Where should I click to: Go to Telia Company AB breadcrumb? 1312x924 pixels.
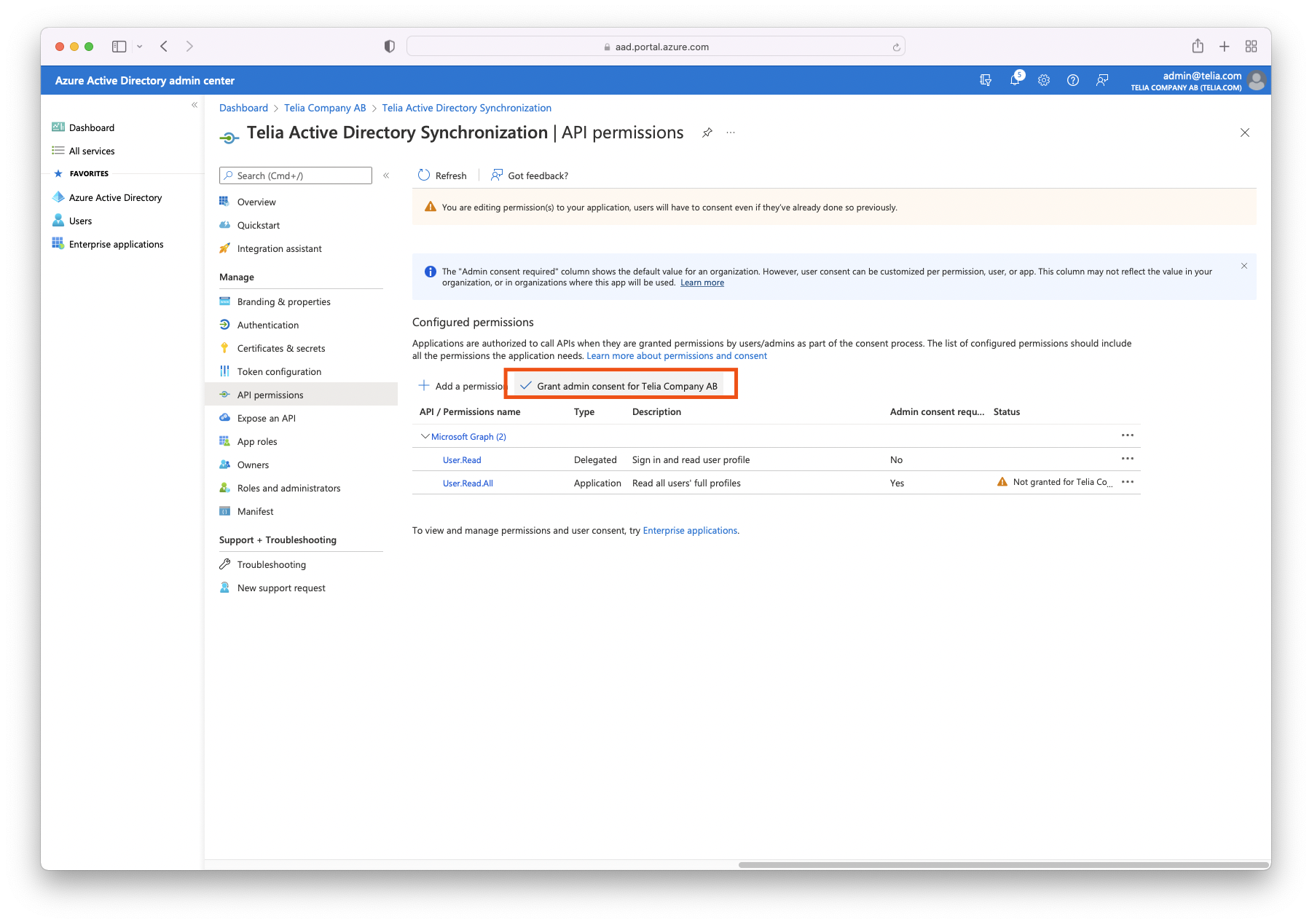pyautogui.click(x=325, y=108)
